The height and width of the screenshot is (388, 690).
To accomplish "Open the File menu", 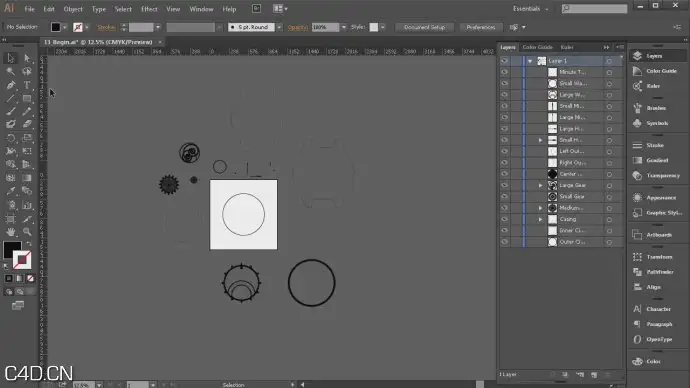I will [x=29, y=9].
